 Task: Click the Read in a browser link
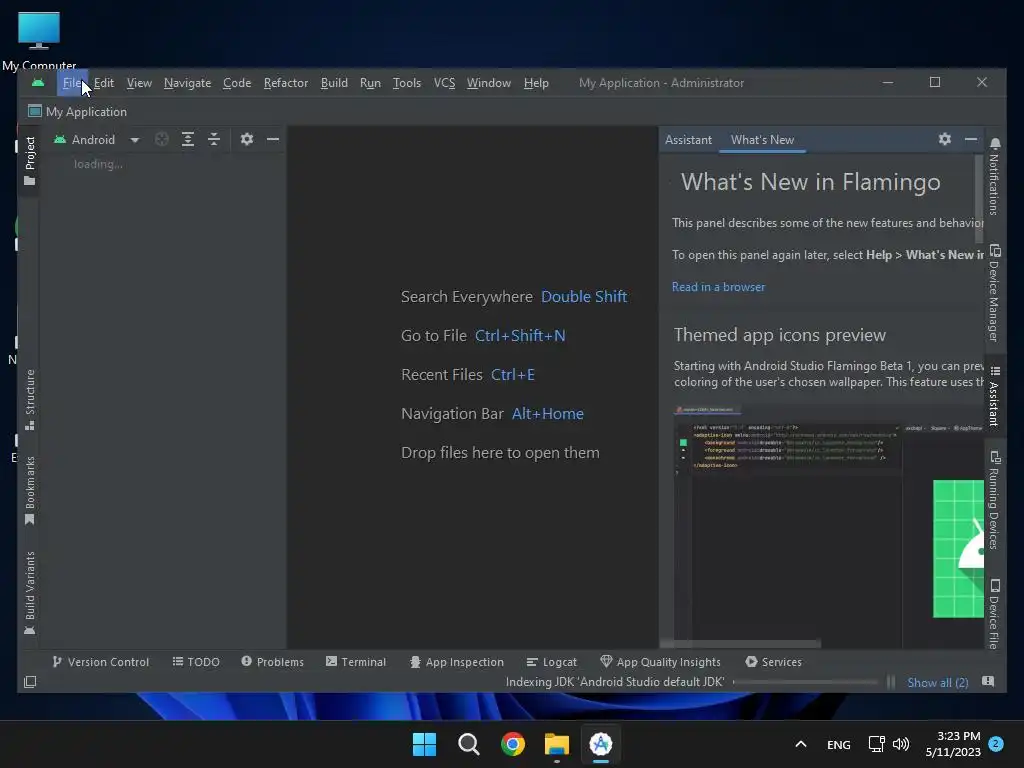tap(718, 287)
